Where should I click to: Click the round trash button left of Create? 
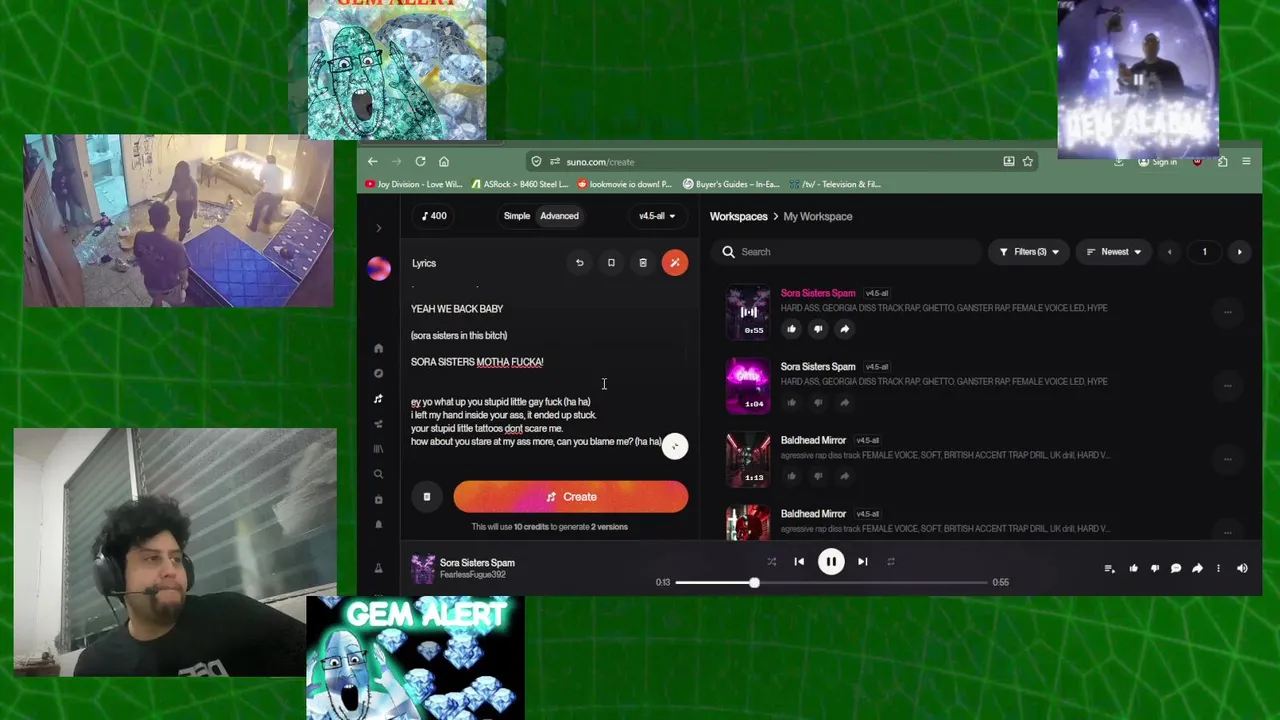click(x=427, y=497)
